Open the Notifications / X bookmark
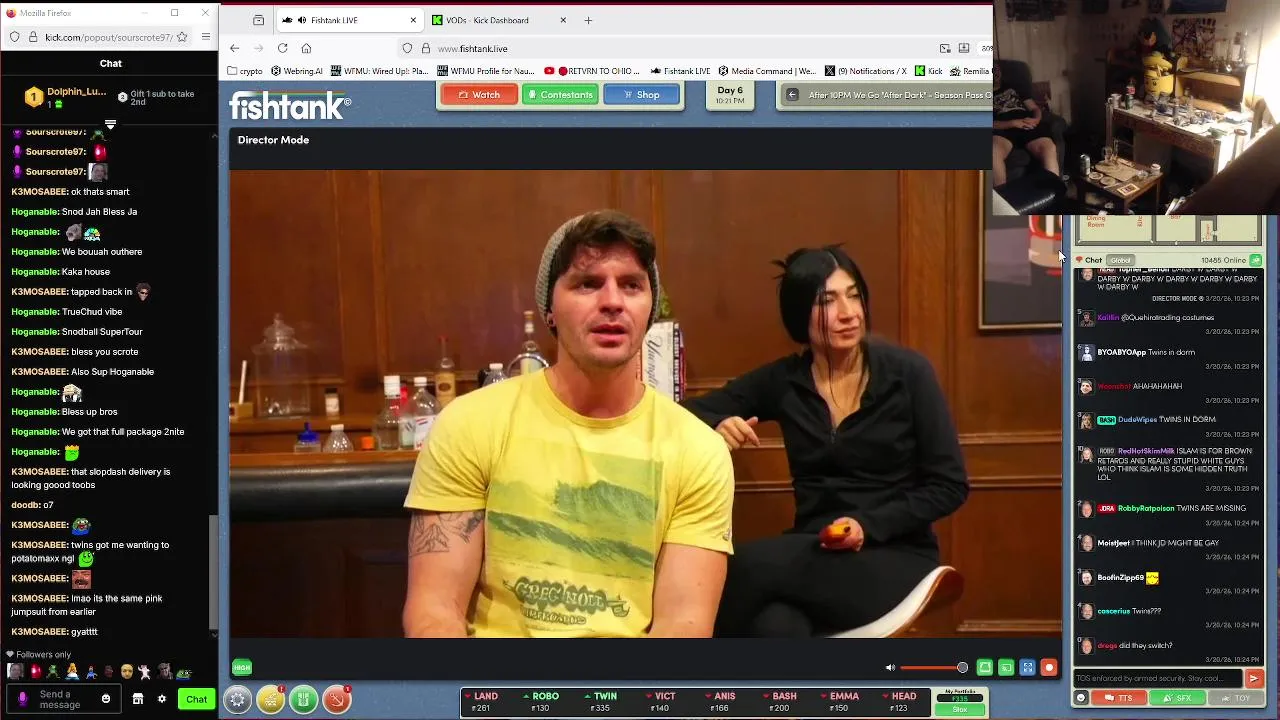The height and width of the screenshot is (720, 1280). (x=866, y=71)
